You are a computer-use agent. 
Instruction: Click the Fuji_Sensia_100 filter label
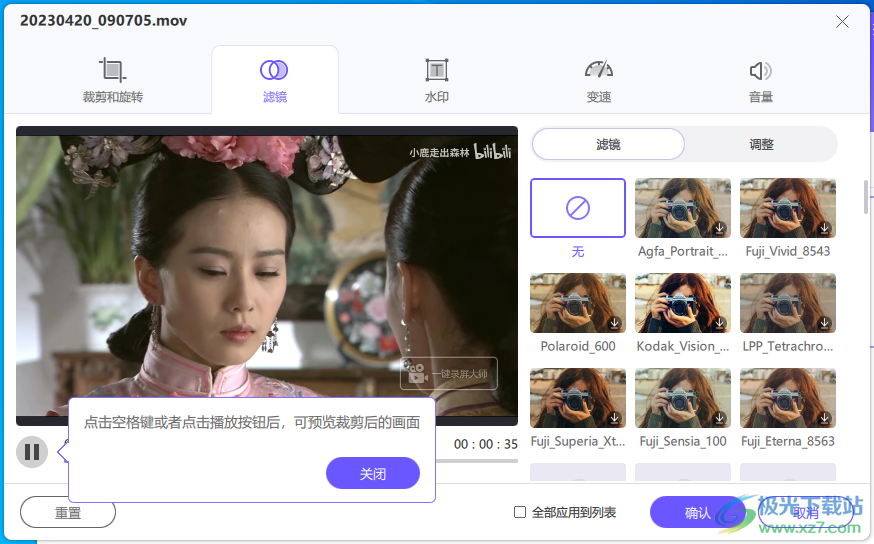pyautogui.click(x=683, y=441)
